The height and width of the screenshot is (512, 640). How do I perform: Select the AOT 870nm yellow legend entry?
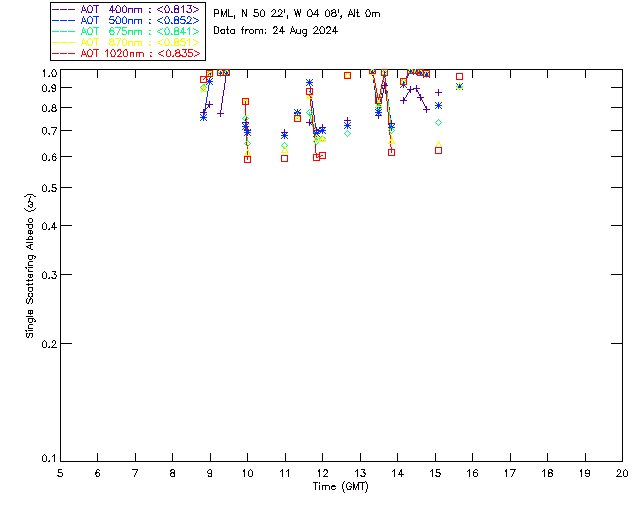pyautogui.click(x=126, y=42)
